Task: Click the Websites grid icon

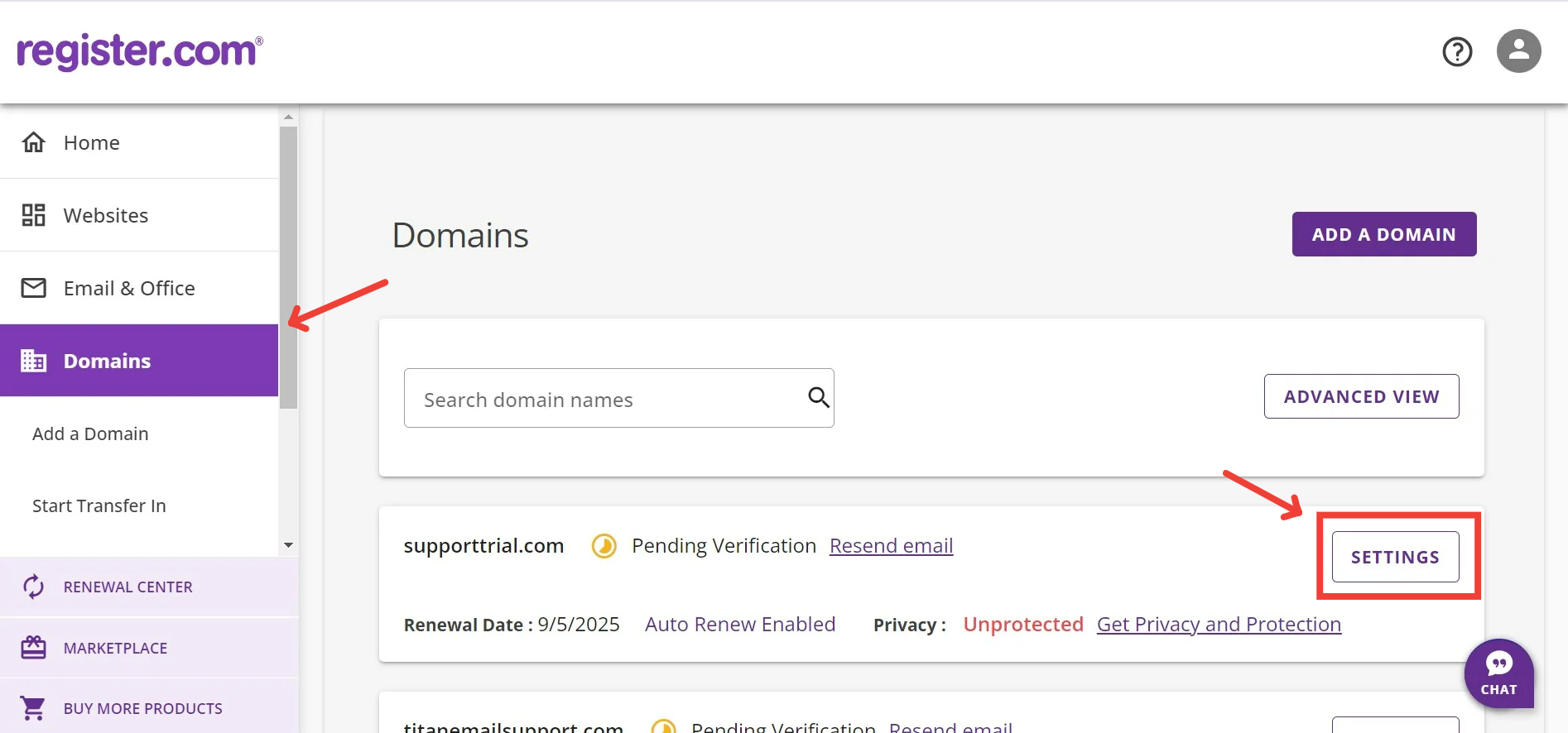Action: point(33,215)
